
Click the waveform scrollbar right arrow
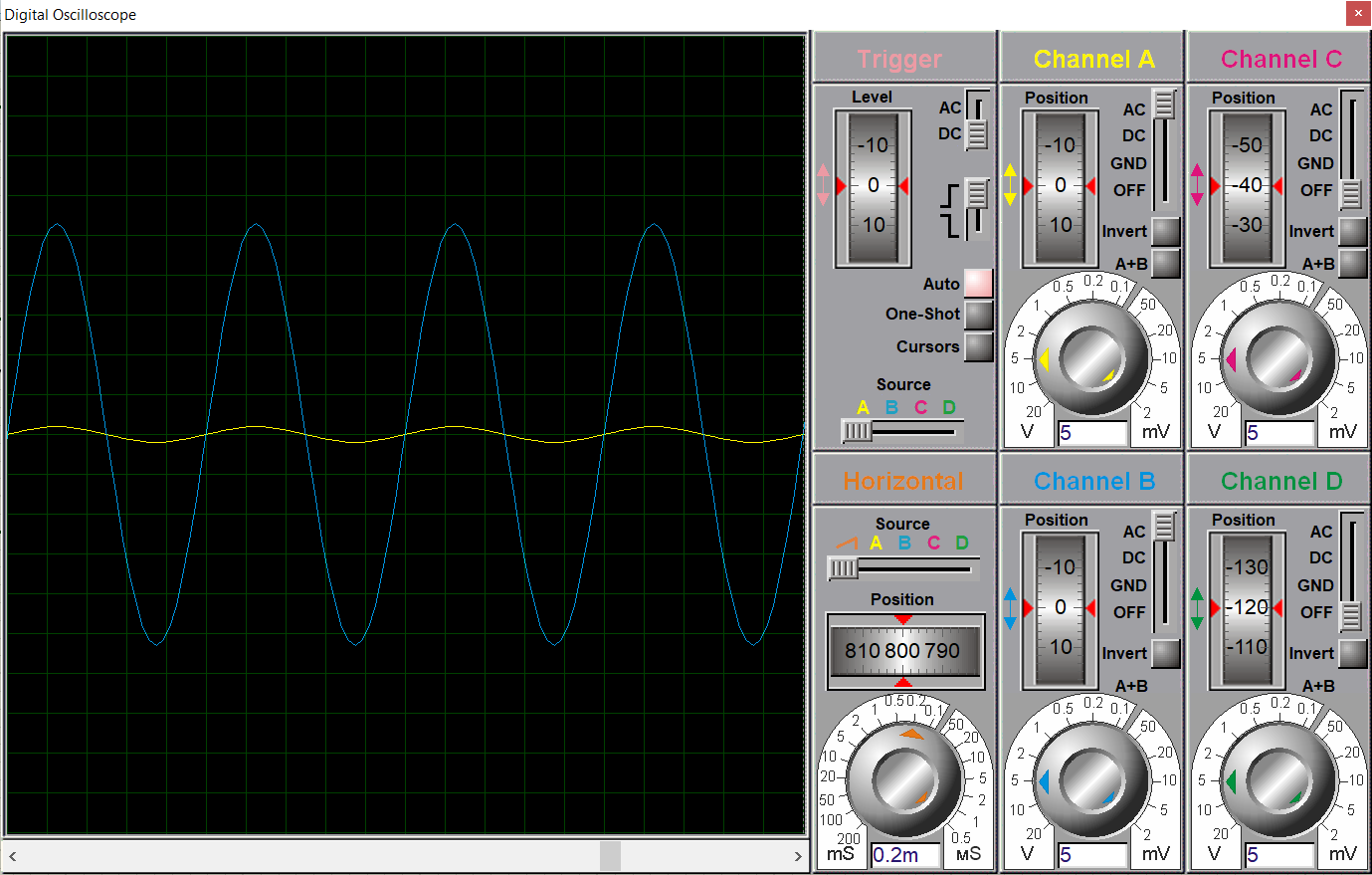point(798,856)
